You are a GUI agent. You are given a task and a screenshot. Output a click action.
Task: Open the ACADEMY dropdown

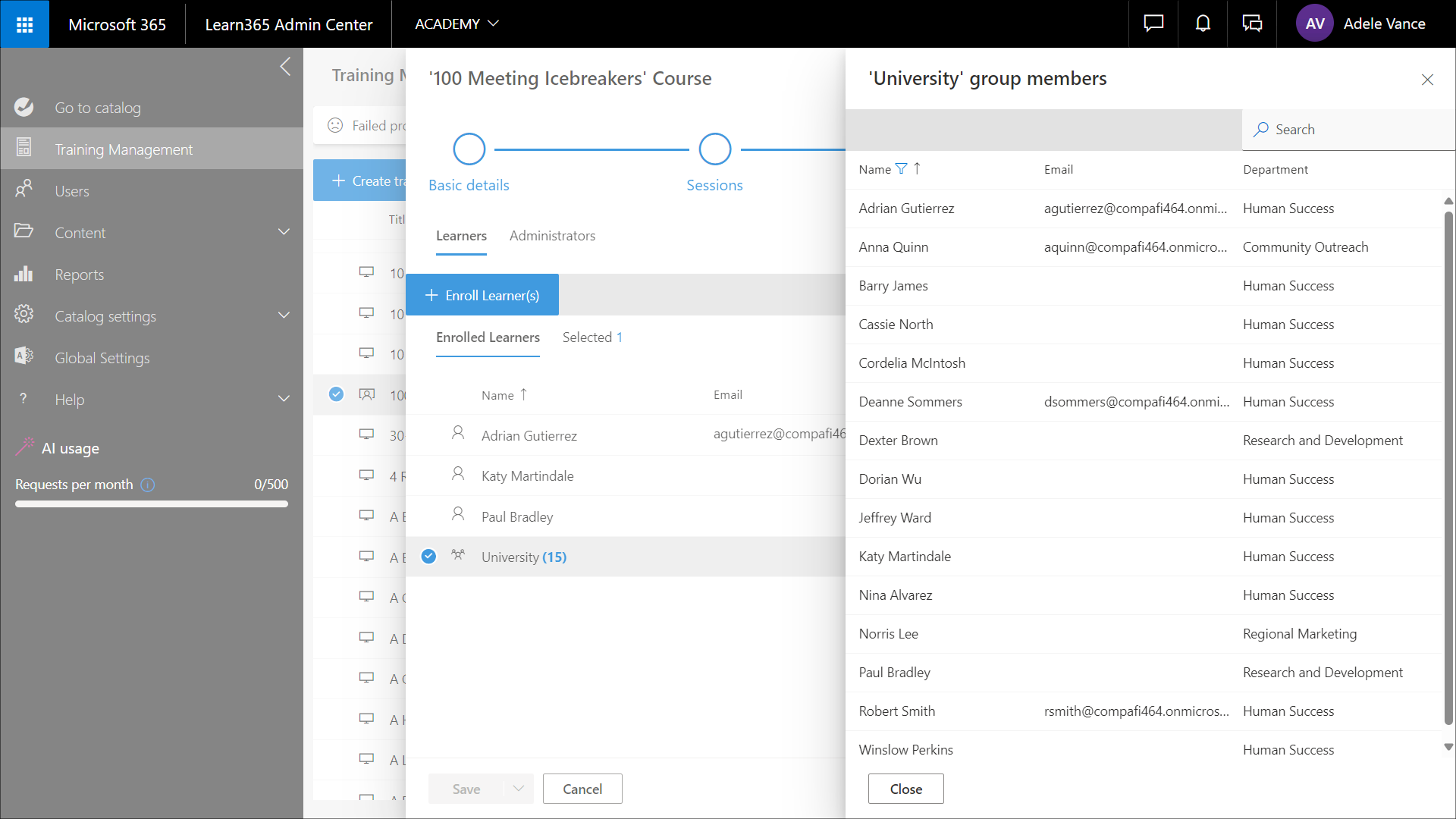(457, 24)
